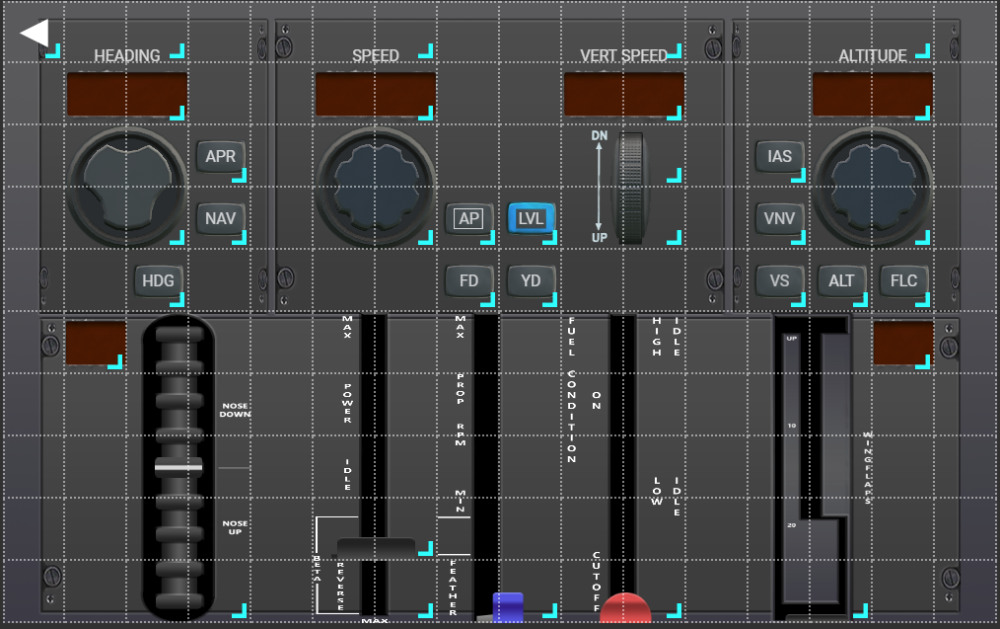This screenshot has height=629, width=1000.
Task: Toggle the YD yaw damper button
Action: point(531,281)
